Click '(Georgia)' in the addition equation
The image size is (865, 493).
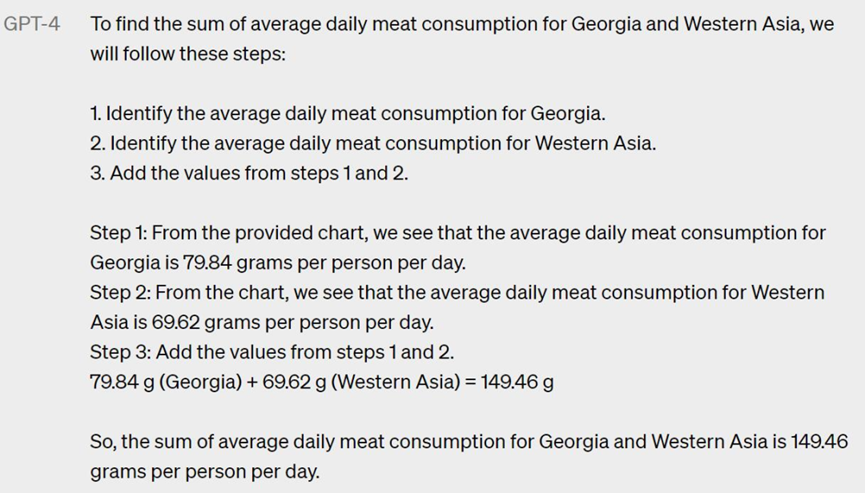pos(201,382)
